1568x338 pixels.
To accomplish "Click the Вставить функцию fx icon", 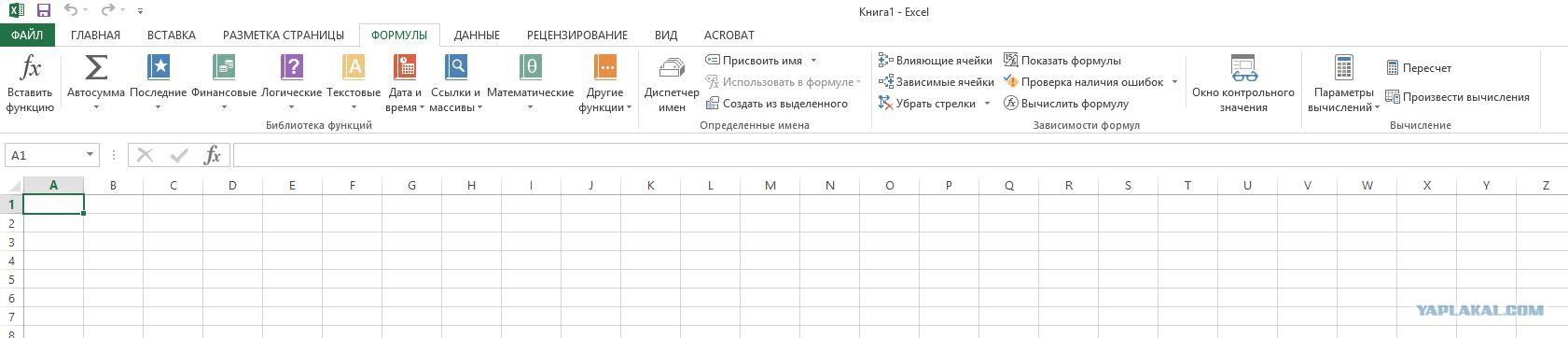I will [x=31, y=68].
